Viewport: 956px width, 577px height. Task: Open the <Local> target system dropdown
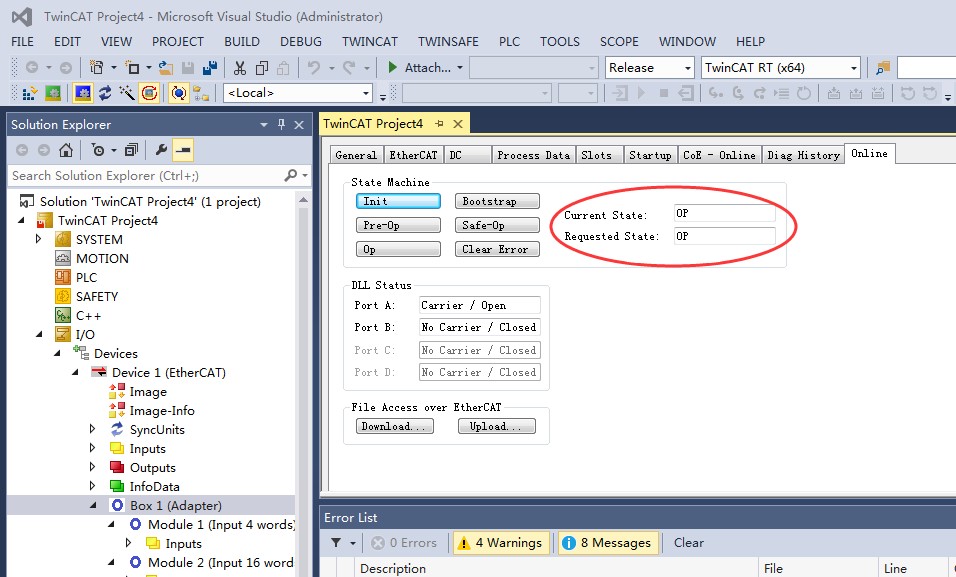pos(366,93)
